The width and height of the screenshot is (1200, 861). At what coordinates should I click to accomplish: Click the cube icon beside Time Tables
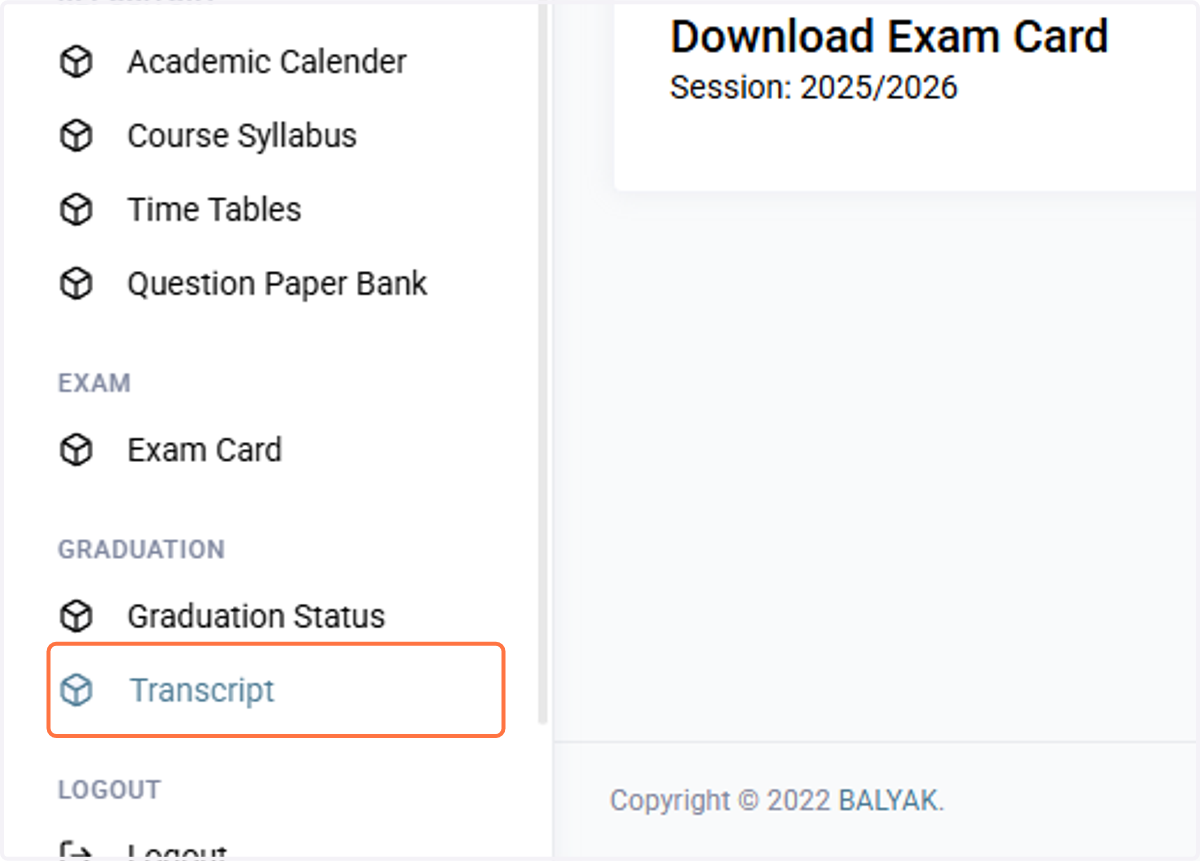click(76, 210)
